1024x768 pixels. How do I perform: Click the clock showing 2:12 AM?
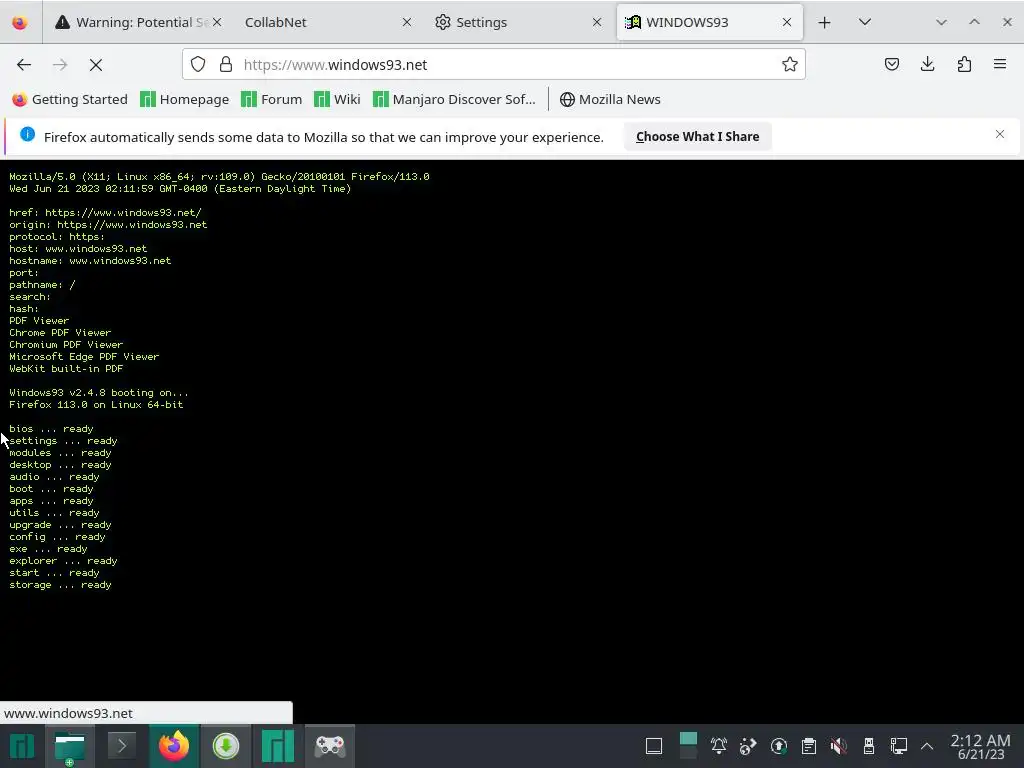980,746
